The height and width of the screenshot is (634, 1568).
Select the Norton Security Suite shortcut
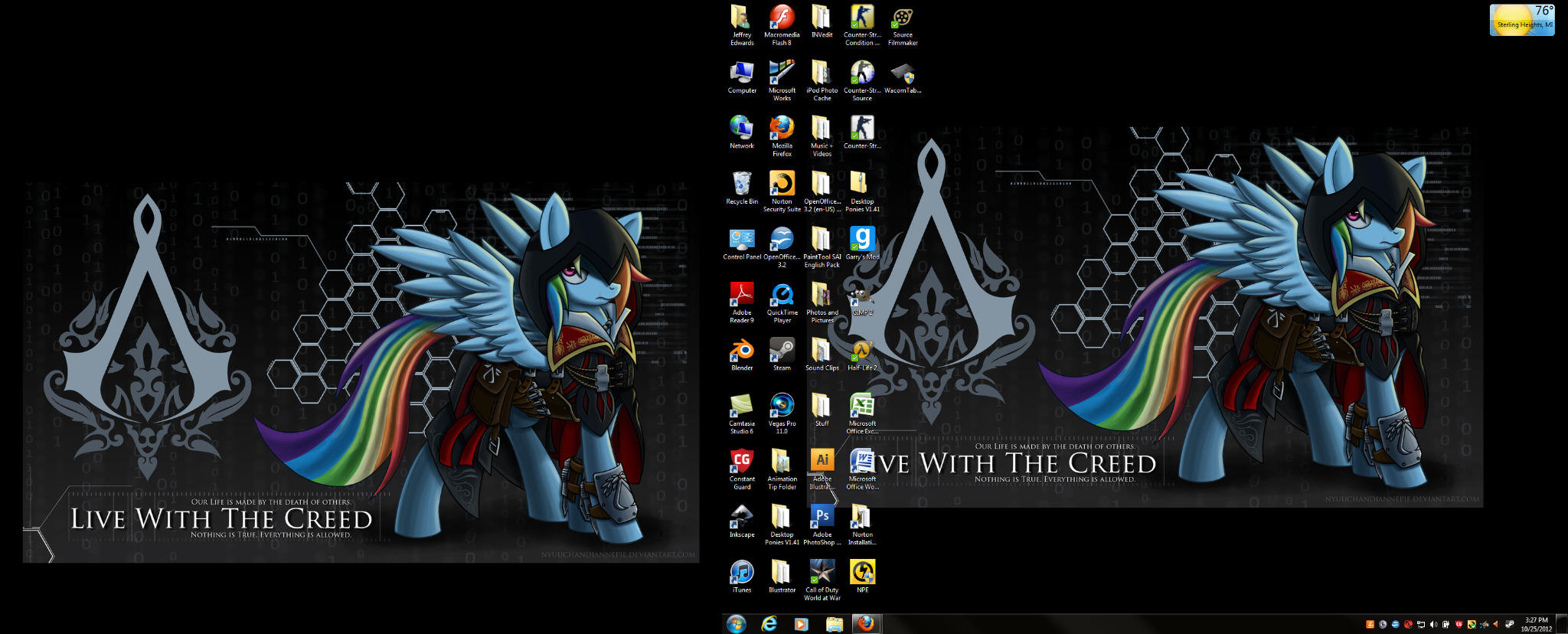[782, 192]
